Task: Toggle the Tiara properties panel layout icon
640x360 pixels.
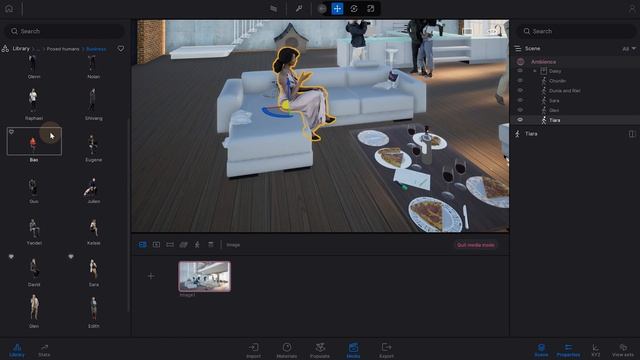Action: [632, 134]
